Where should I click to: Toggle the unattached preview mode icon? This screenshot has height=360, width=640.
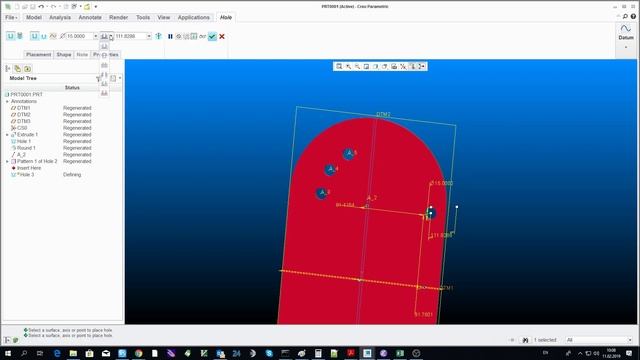186,36
